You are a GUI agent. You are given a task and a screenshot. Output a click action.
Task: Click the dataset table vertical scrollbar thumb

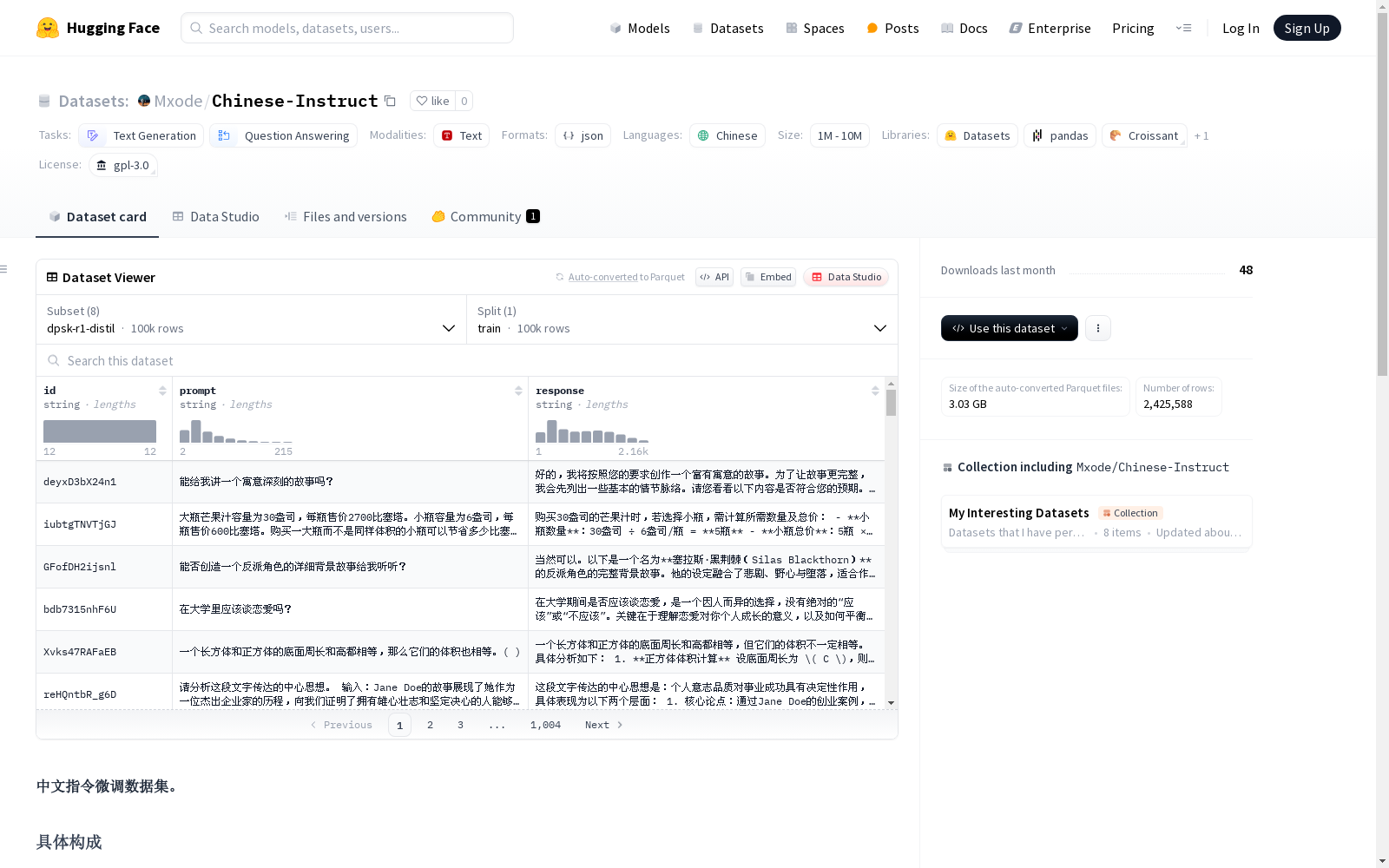[891, 403]
